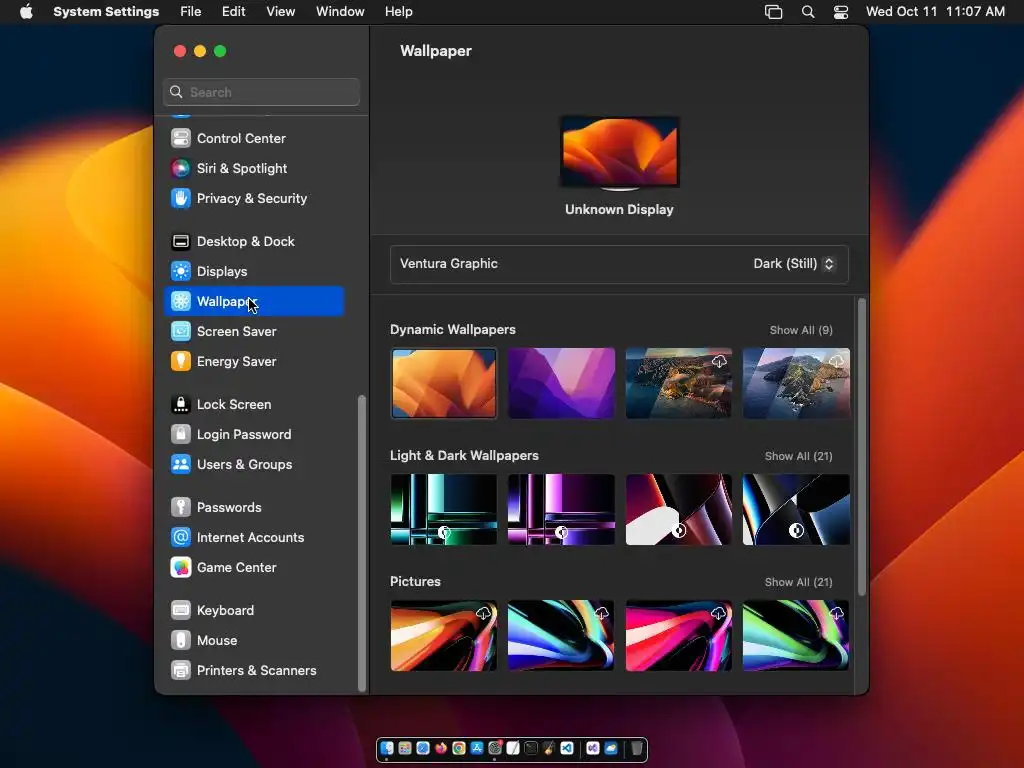Select first Big Sur coastline dynamic wallpaper
1024x768 pixels.
pyautogui.click(x=679, y=383)
